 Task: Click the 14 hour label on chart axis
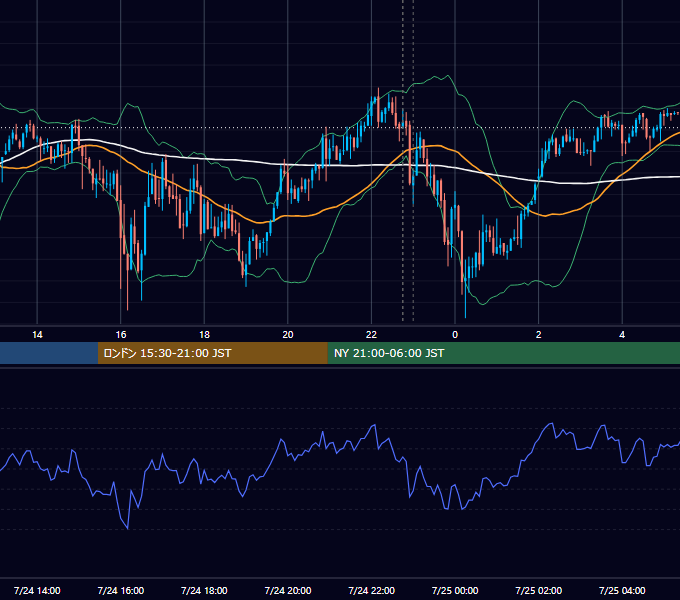coord(37,335)
